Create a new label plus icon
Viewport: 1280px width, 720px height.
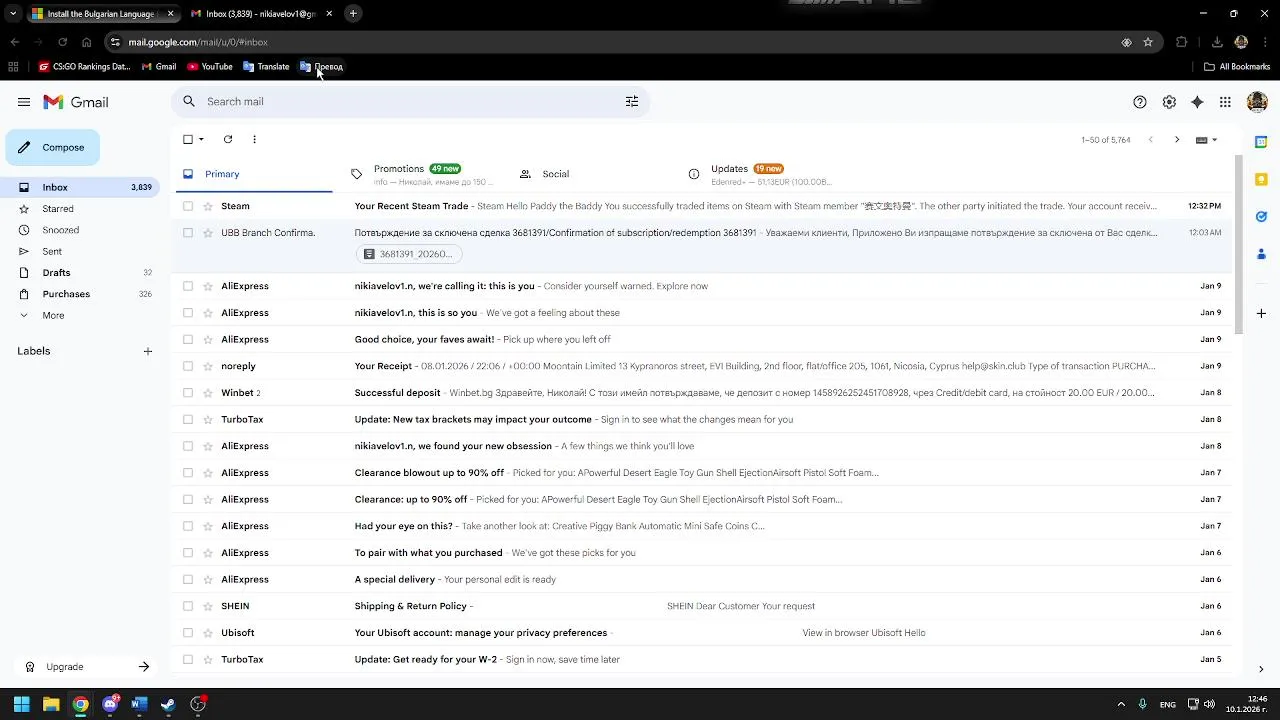[x=148, y=351]
